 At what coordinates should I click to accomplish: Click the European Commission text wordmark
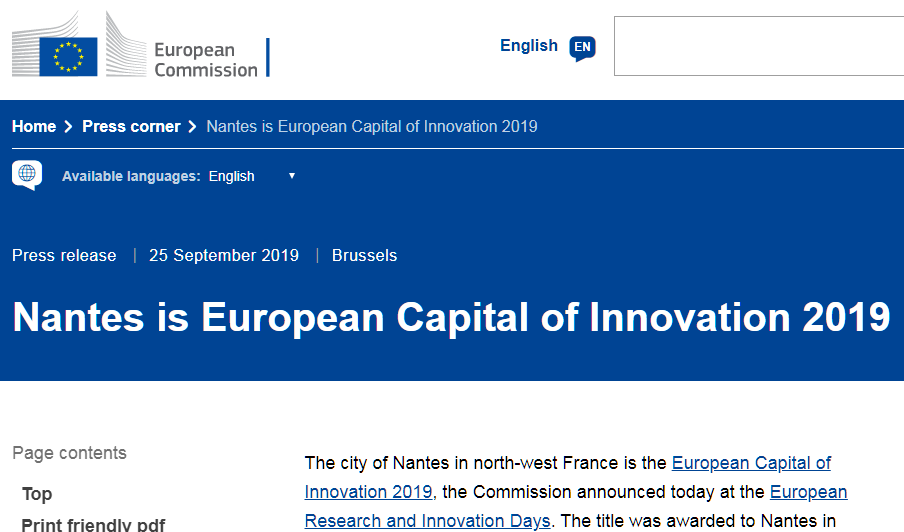pyautogui.click(x=206, y=59)
